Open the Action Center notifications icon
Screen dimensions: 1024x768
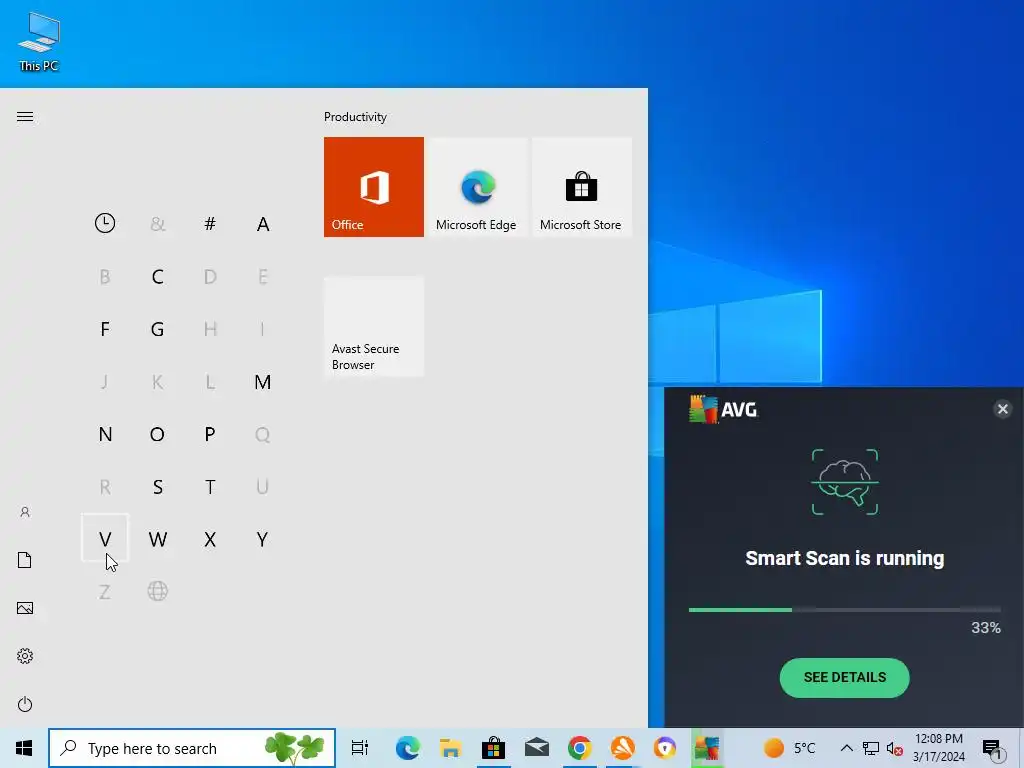click(x=992, y=750)
